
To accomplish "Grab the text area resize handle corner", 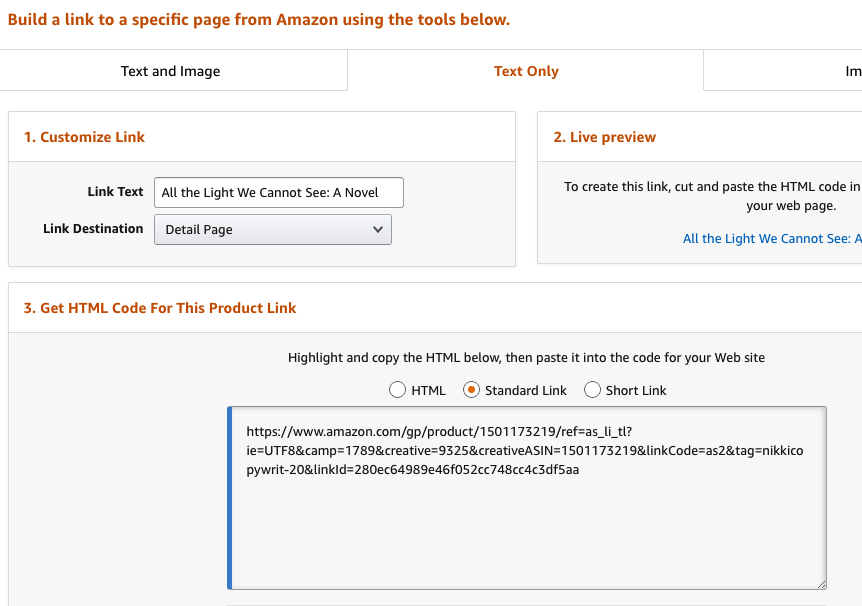I will pos(821,583).
